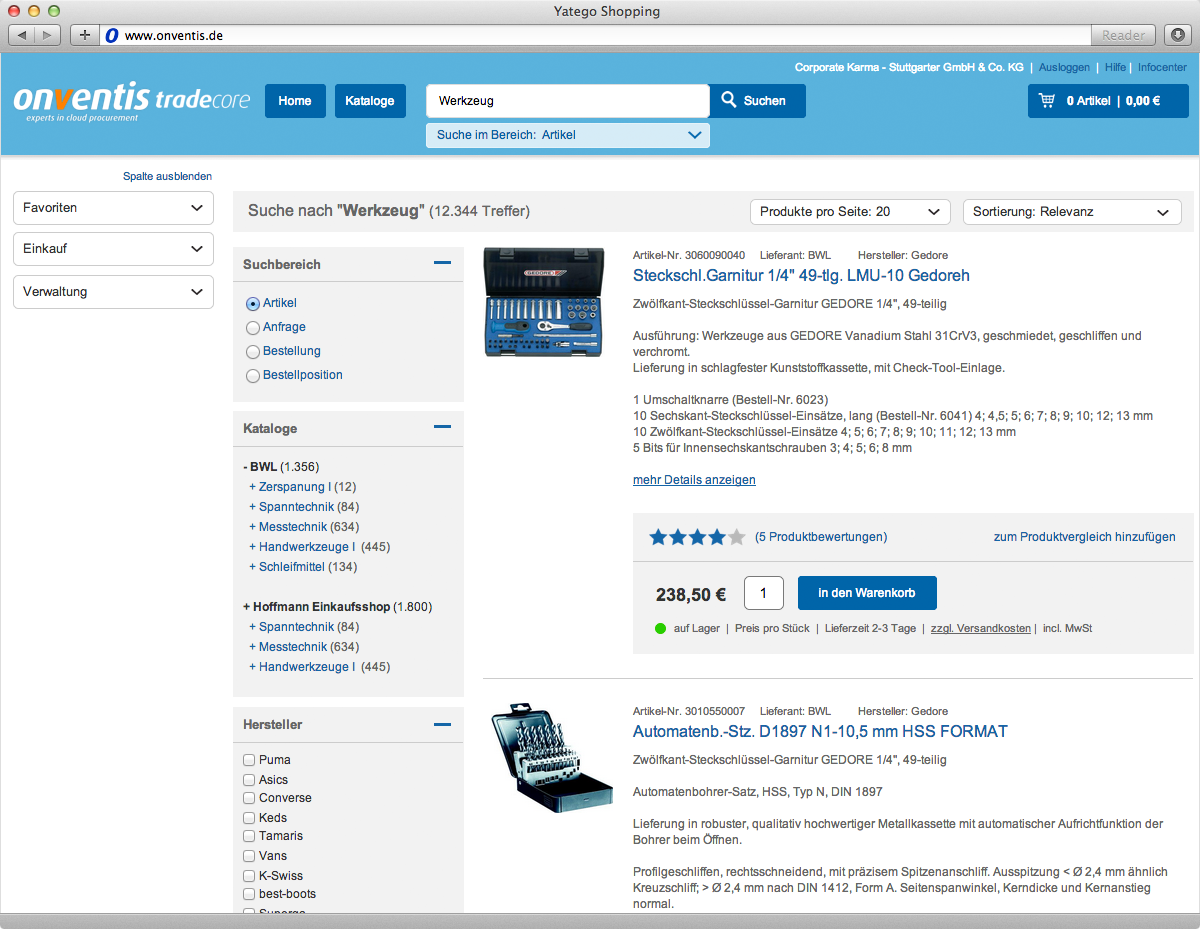Add bookmark with the plus button
The height and width of the screenshot is (929, 1200).
coord(85,35)
